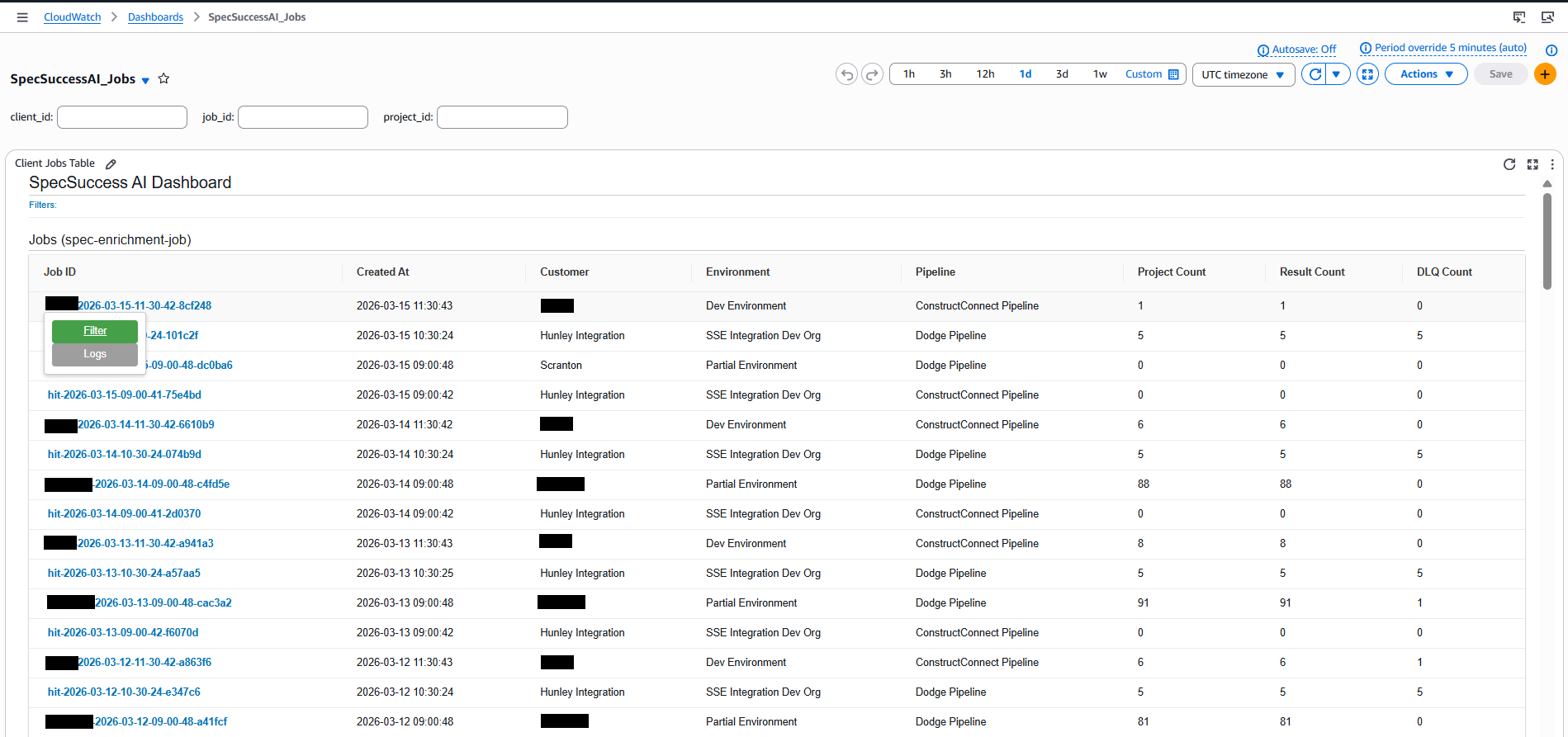Go to Dashboards breadcrumb link
This screenshot has width=1568, height=737.
(155, 17)
